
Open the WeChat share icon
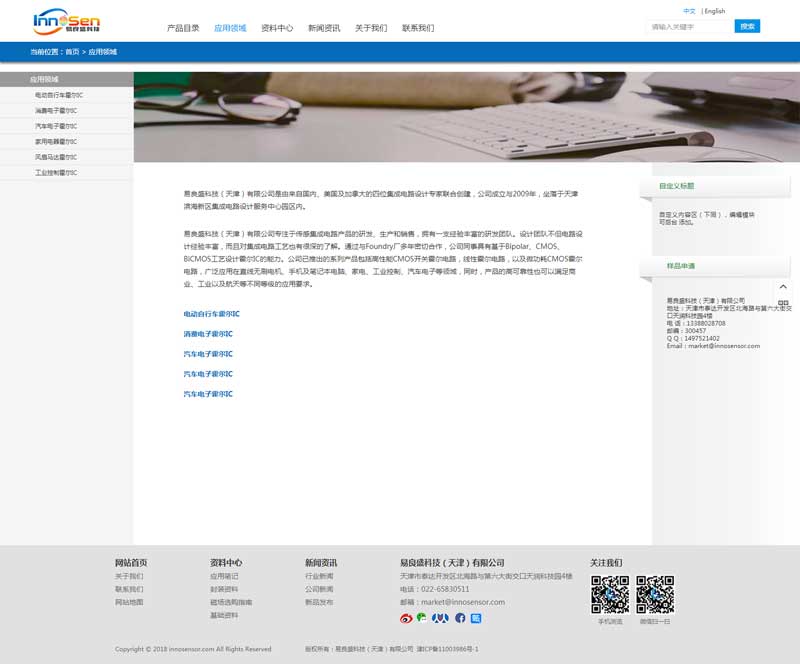tap(422, 618)
